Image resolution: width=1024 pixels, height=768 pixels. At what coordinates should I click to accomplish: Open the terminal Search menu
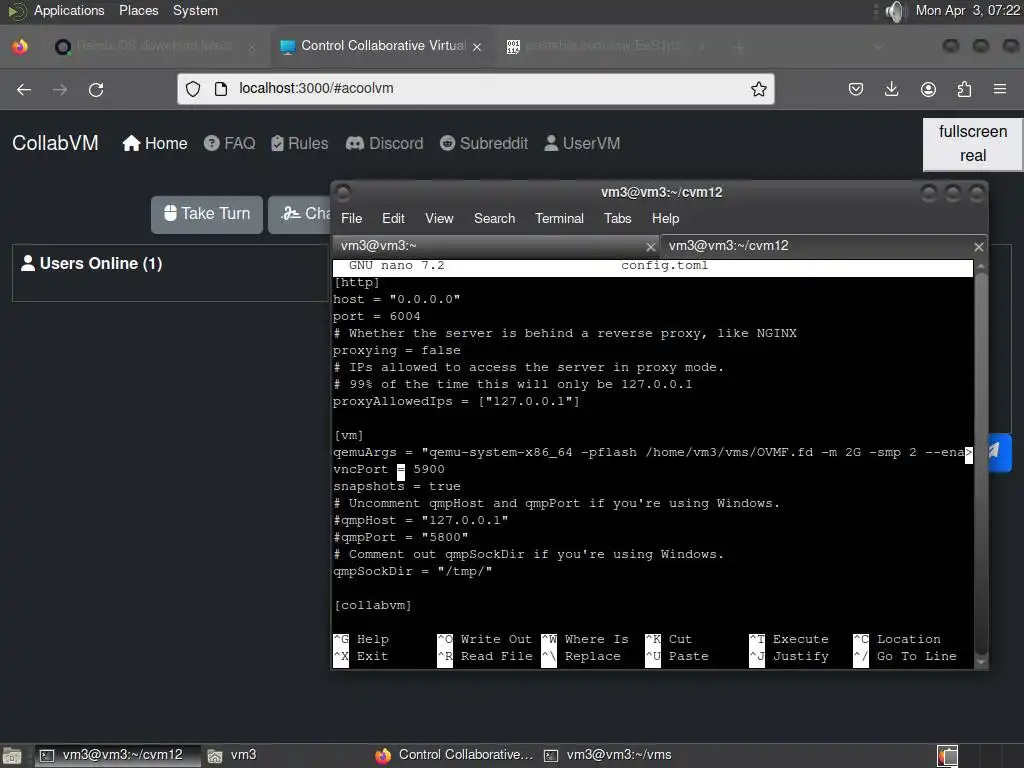pos(494,218)
